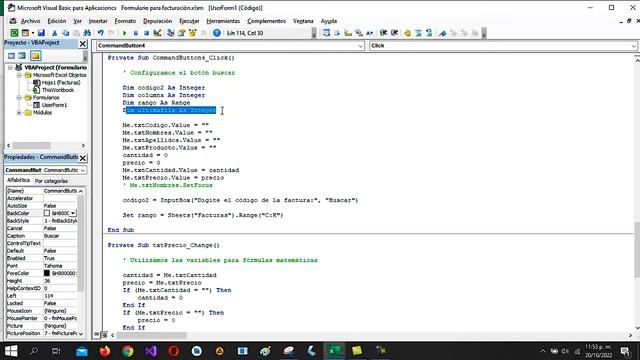
Task: Open the Complementos menu
Action: point(267,21)
